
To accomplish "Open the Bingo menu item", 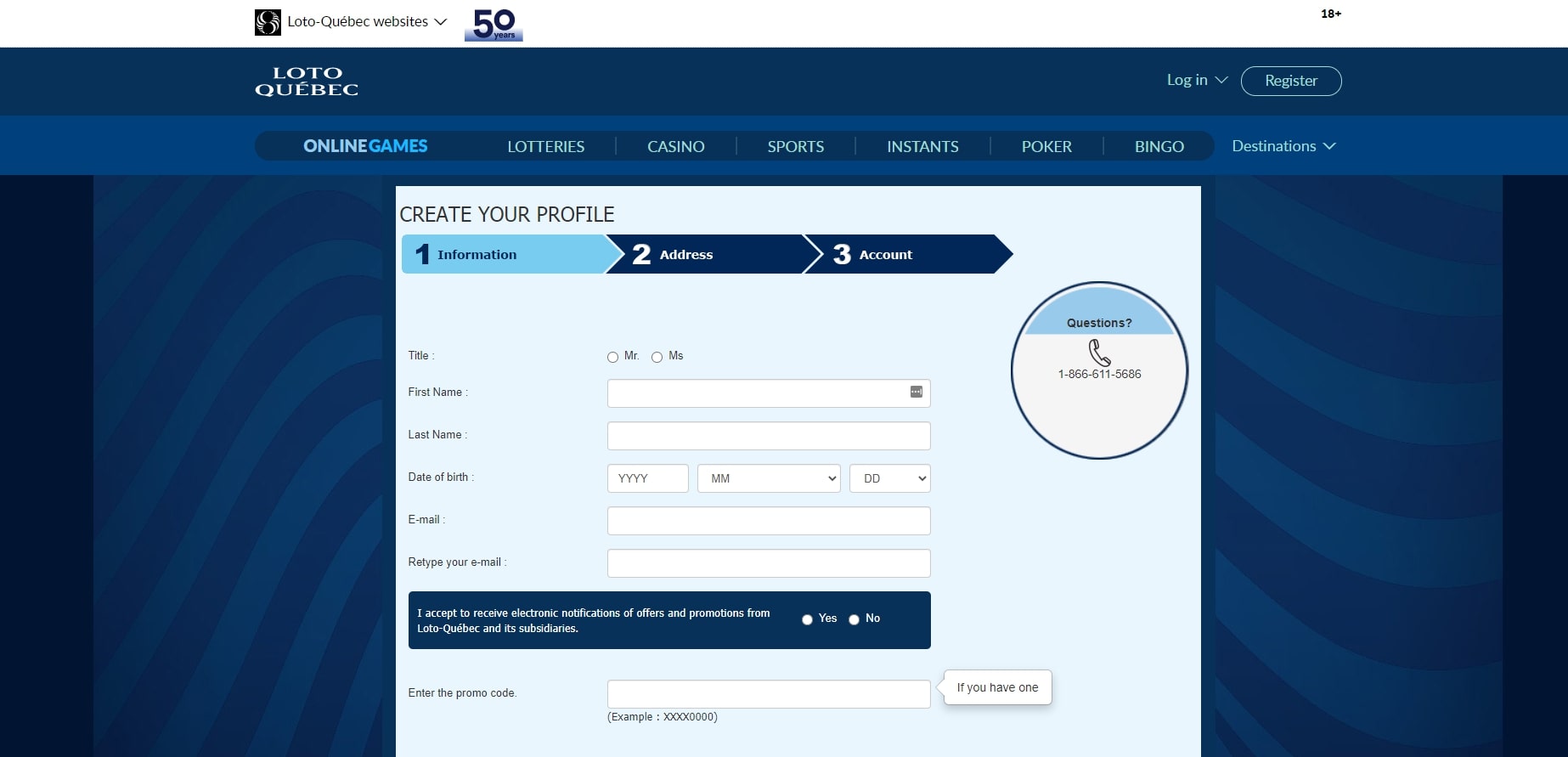I will 1159,146.
